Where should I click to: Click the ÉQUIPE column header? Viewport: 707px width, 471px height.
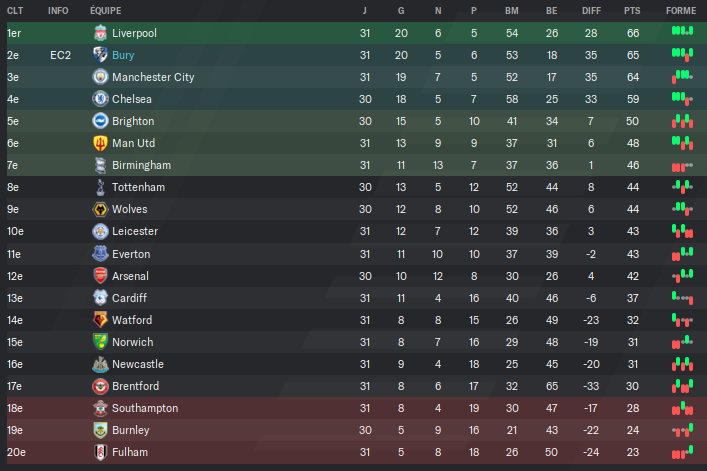[x=106, y=10]
